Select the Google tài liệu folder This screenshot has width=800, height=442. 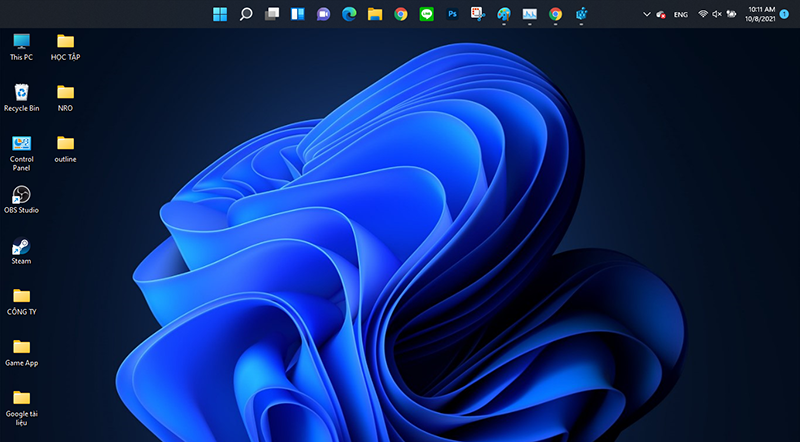21,408
